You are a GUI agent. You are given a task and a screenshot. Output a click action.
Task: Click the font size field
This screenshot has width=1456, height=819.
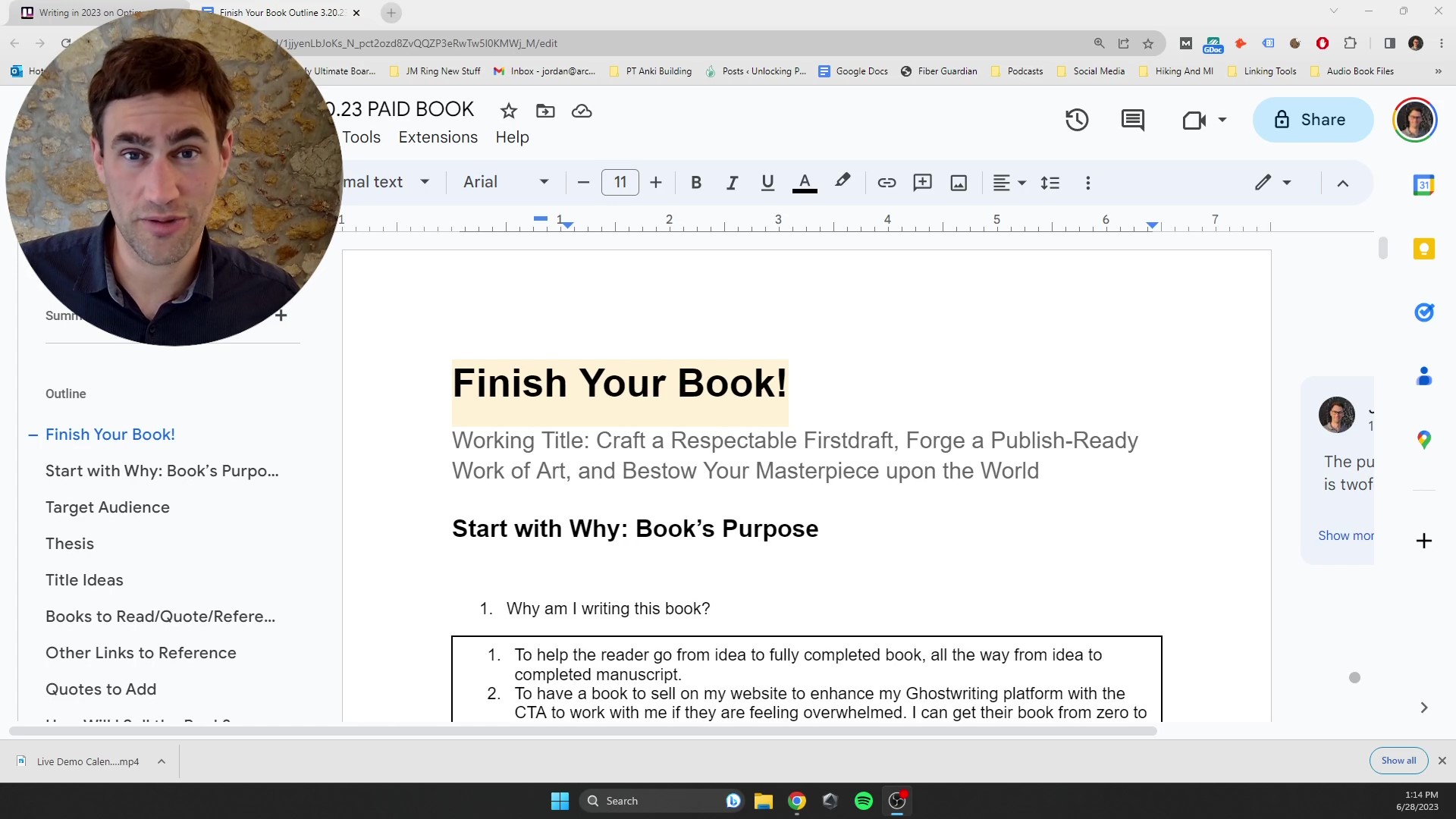(x=620, y=183)
